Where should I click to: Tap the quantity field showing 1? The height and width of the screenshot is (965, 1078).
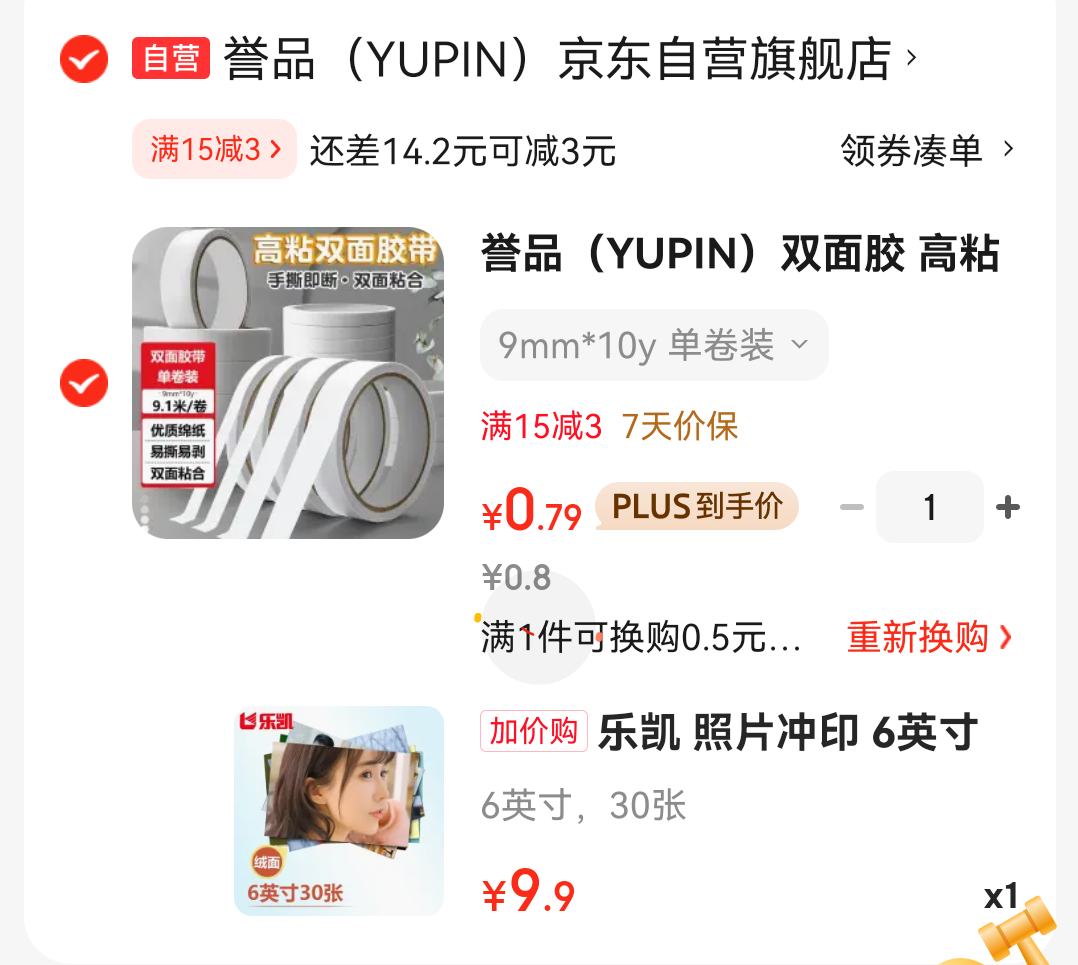click(x=930, y=507)
